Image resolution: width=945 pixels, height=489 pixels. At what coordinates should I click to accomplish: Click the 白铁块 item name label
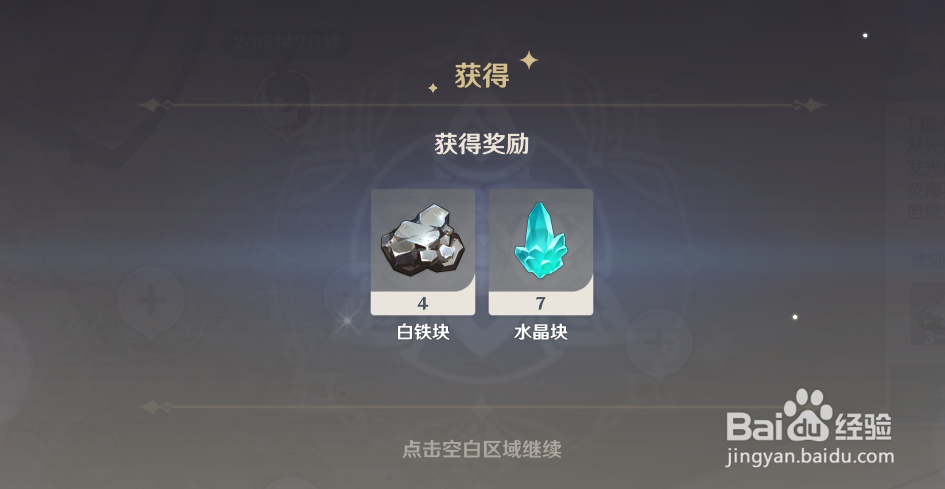[x=422, y=333]
